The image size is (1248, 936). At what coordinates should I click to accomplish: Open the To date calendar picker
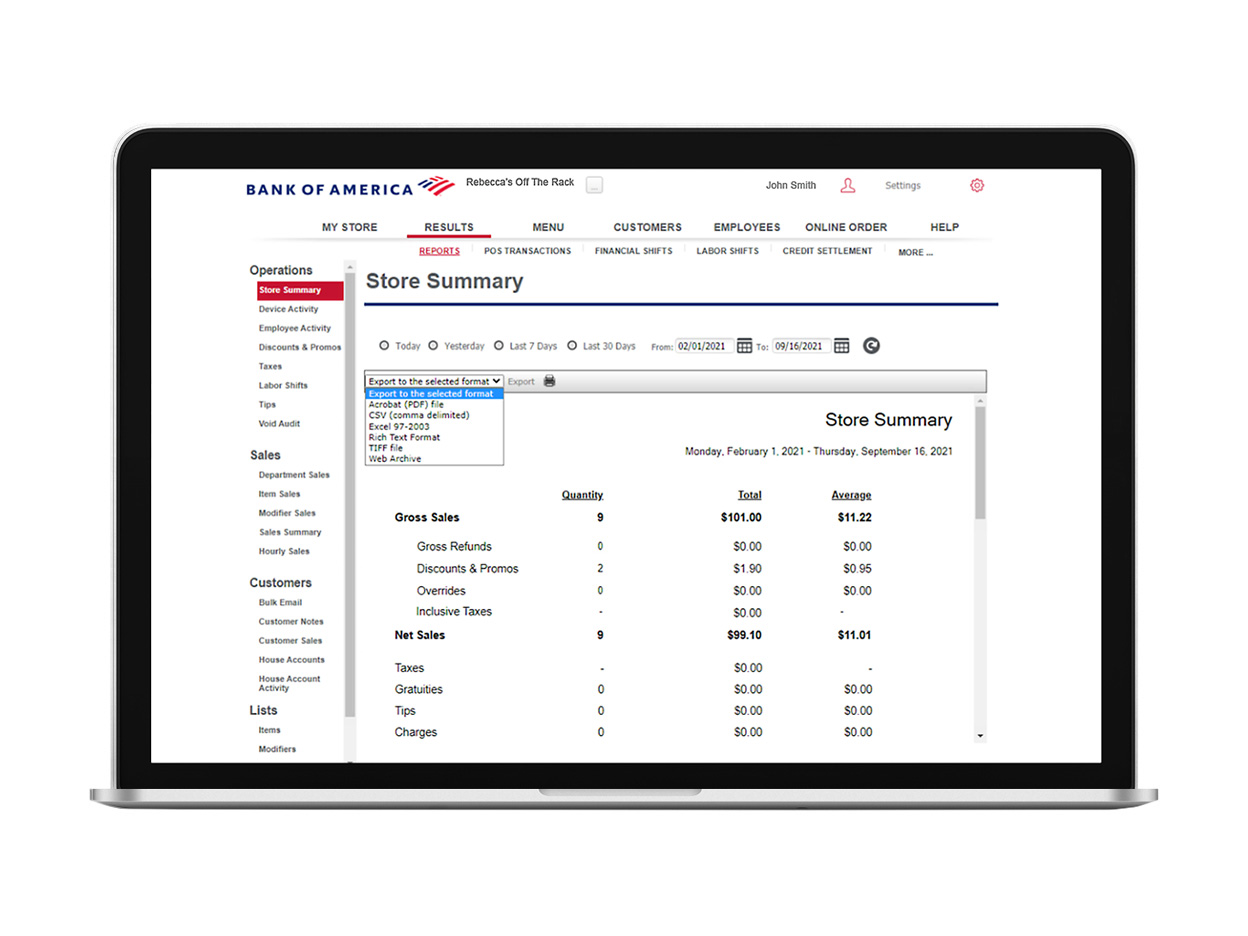point(842,346)
